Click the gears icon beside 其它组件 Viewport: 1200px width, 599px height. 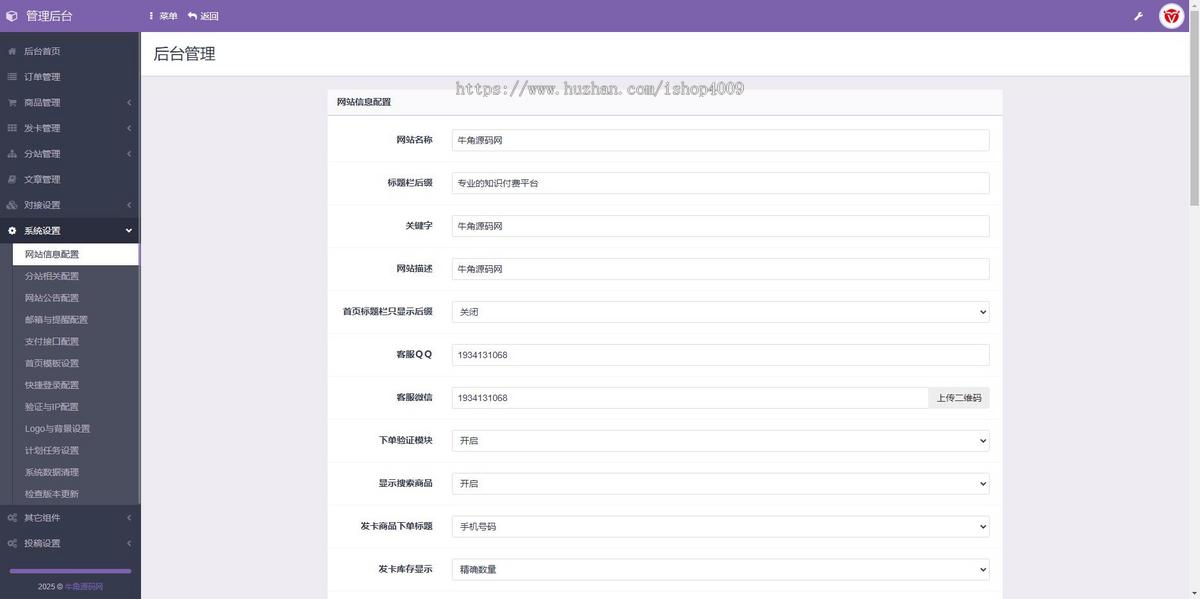[x=12, y=518]
